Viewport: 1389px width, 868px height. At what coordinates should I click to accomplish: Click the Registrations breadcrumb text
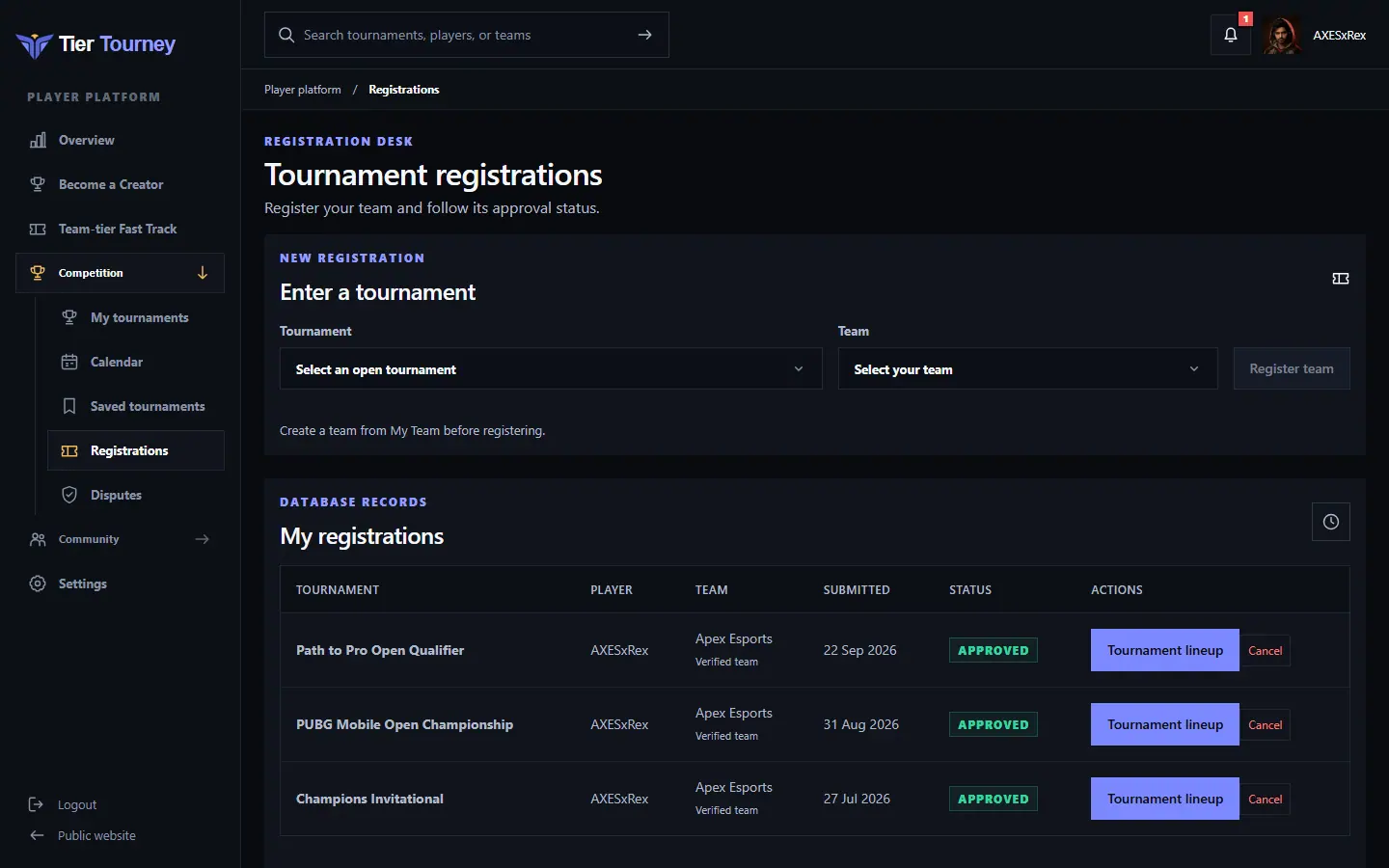[404, 90]
